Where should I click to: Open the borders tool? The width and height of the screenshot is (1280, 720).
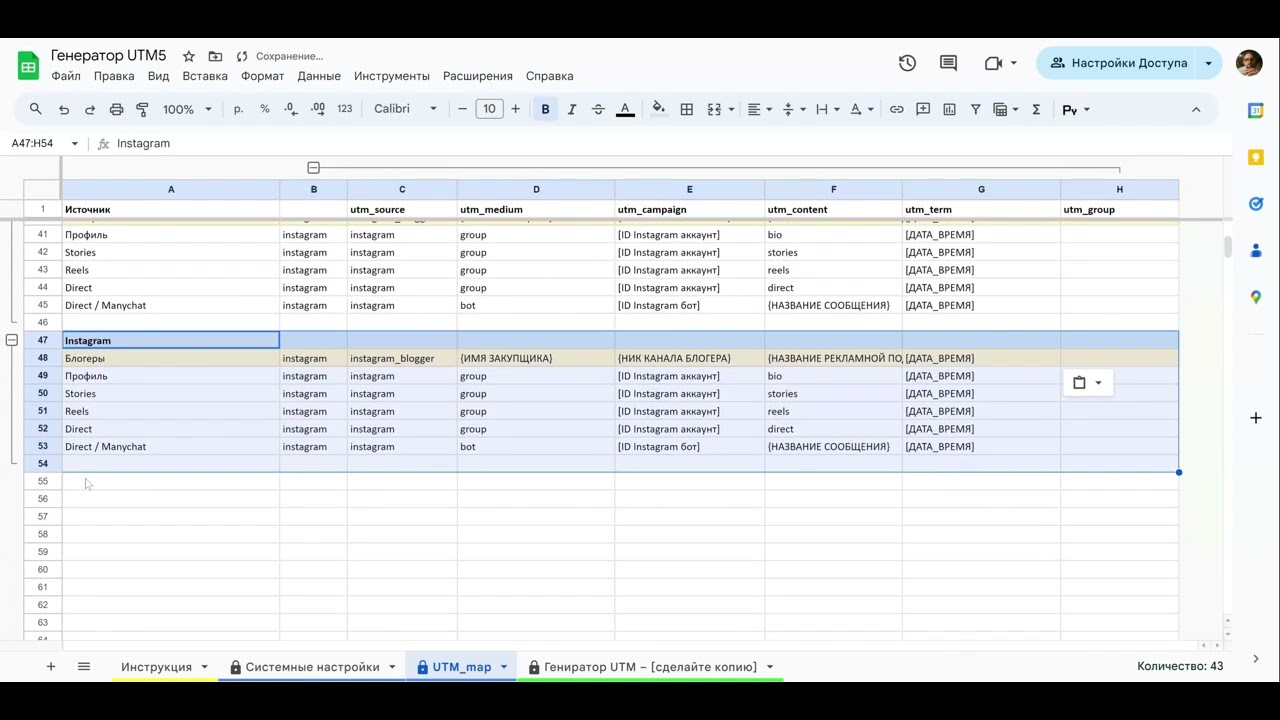pyautogui.click(x=687, y=109)
